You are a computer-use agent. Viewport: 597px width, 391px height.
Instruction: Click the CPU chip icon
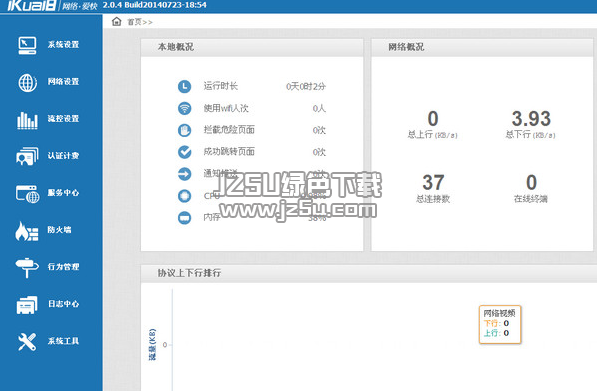point(185,196)
